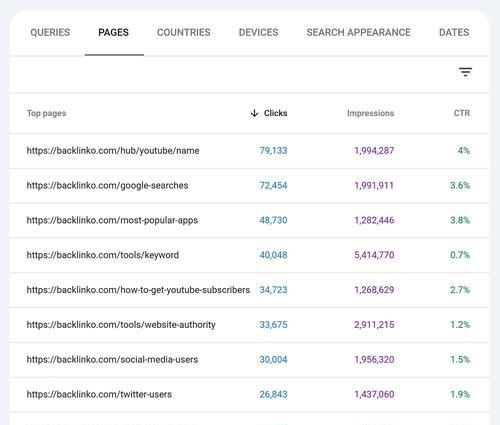
Task: Click the 1,282,446 impressions value
Action: click(374, 220)
